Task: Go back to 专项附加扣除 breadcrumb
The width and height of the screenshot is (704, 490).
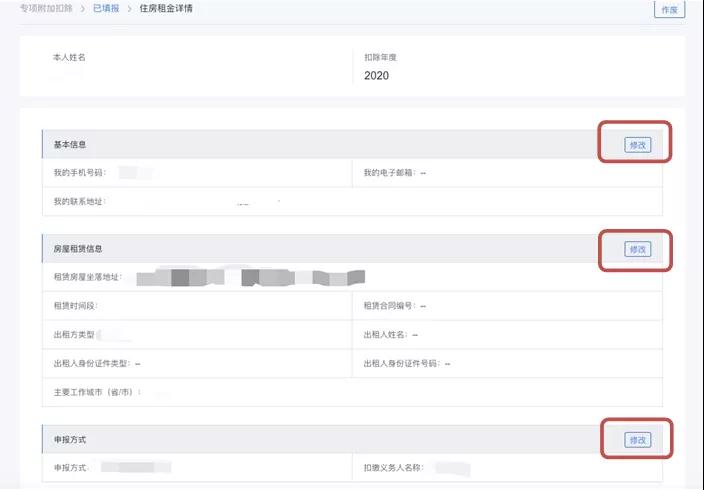Action: tap(46, 8)
